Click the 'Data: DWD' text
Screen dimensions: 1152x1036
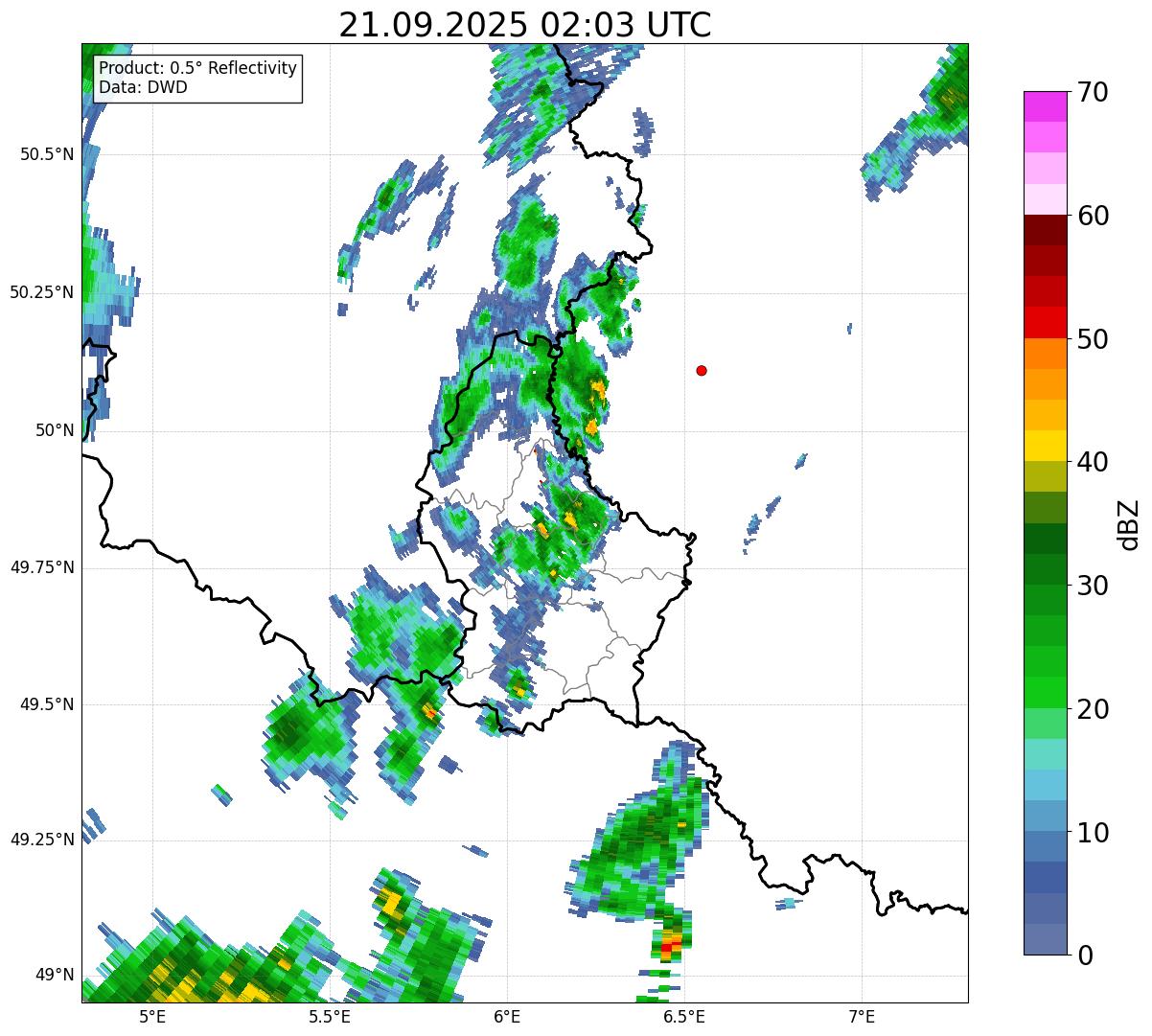pyautogui.click(x=144, y=87)
